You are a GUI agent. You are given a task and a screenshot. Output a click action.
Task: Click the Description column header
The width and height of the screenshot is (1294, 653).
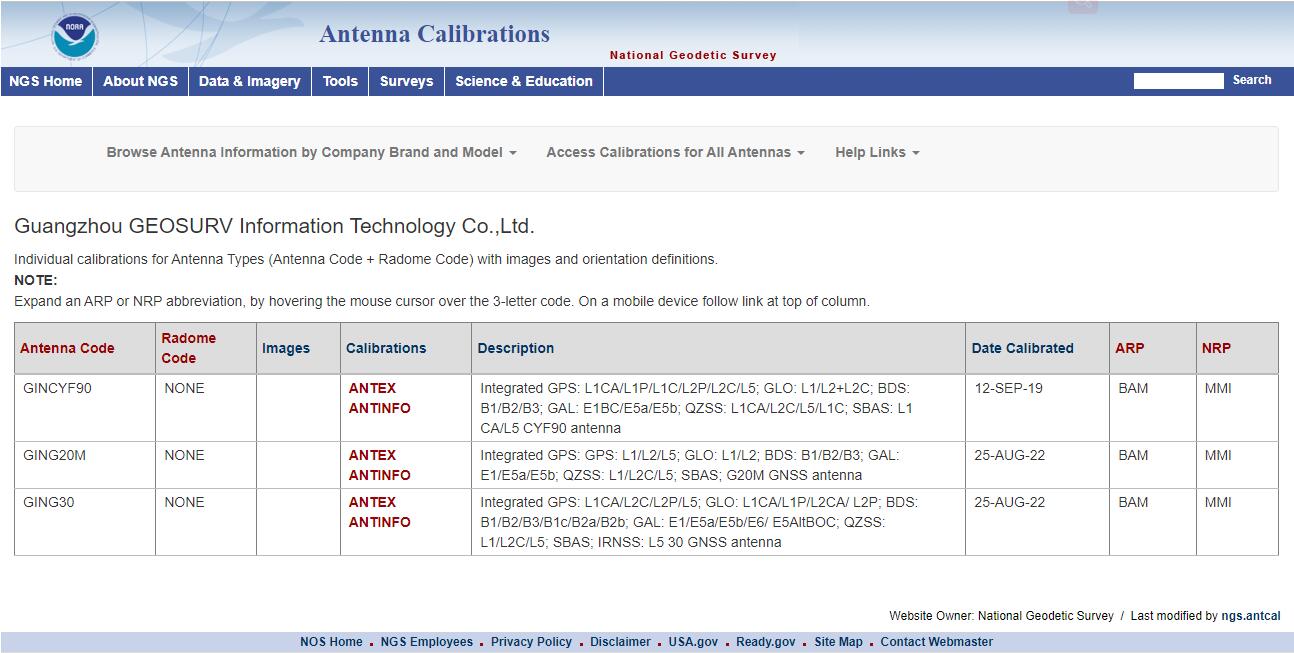[x=516, y=348]
